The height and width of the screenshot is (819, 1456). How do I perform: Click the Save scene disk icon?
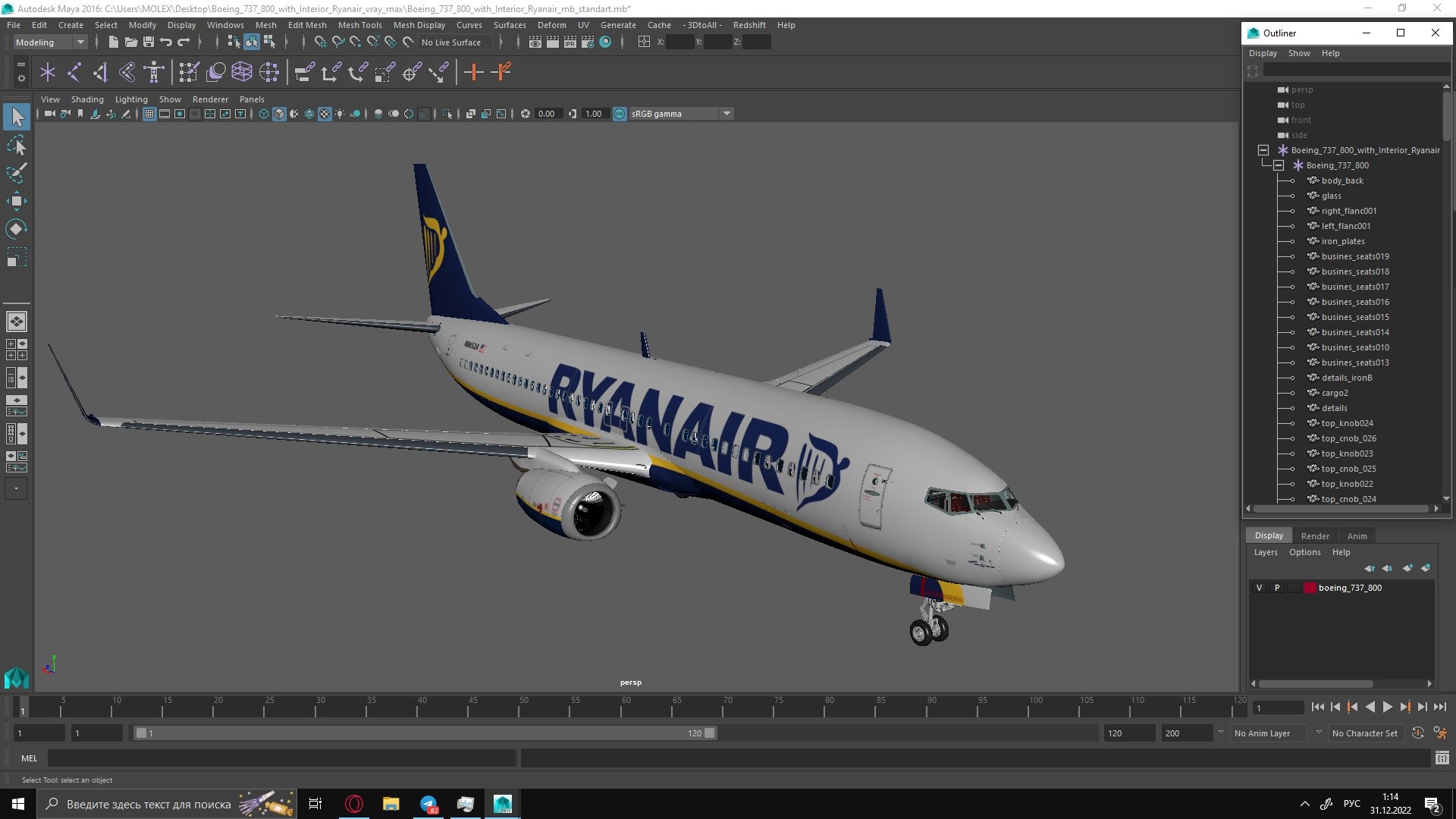point(149,42)
